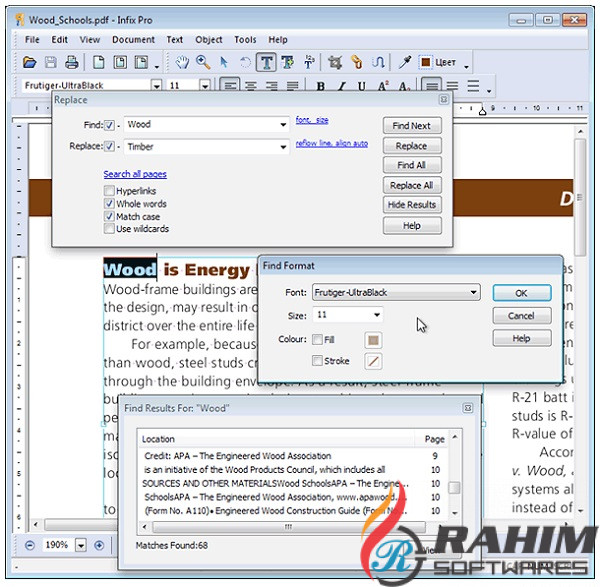This screenshot has height=587, width=600.
Task: Open the zoom percentage dropdown
Action: coord(80,545)
